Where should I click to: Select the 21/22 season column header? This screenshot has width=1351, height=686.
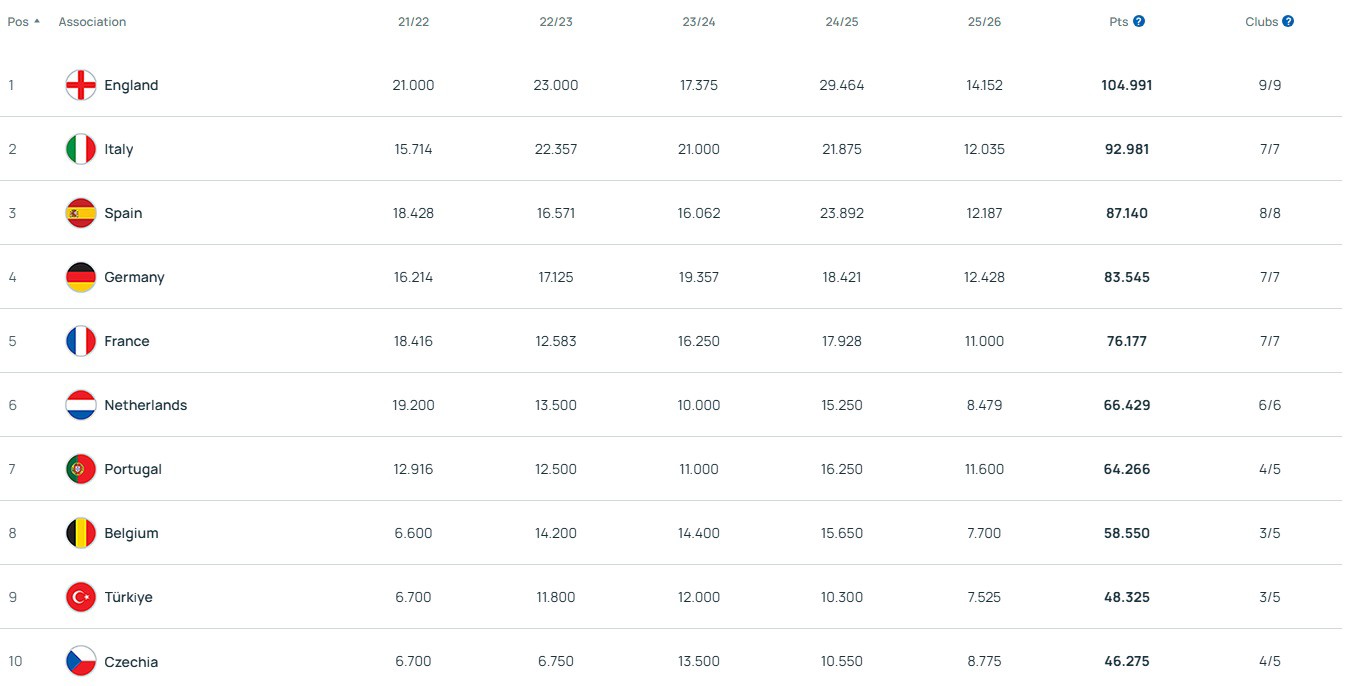tap(413, 22)
